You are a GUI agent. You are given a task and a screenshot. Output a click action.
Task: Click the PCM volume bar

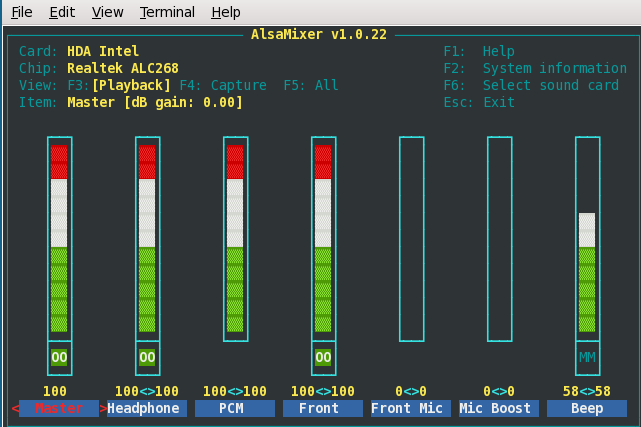[235, 239]
